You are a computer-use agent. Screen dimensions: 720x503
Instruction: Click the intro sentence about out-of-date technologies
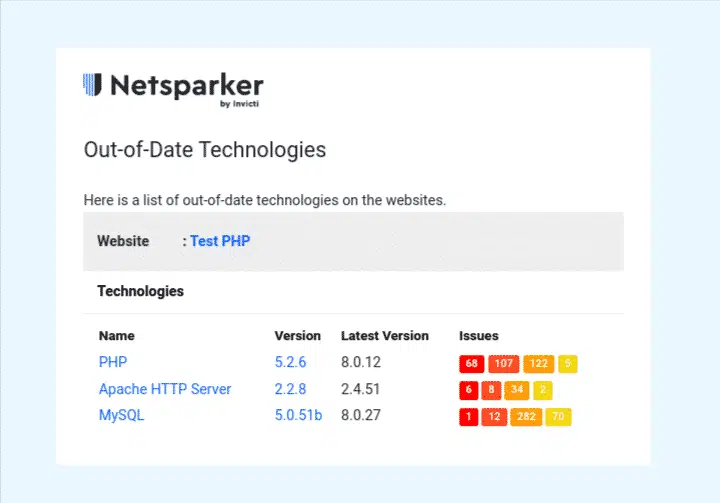265,200
